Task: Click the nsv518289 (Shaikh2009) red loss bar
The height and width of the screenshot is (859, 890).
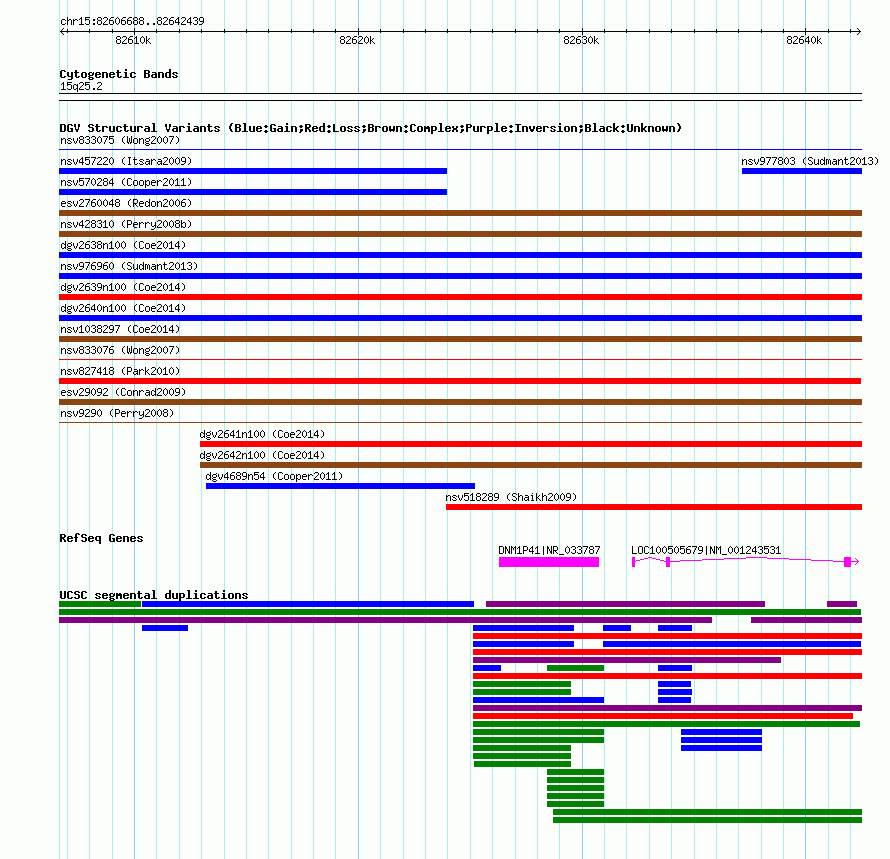Action: coord(654,507)
